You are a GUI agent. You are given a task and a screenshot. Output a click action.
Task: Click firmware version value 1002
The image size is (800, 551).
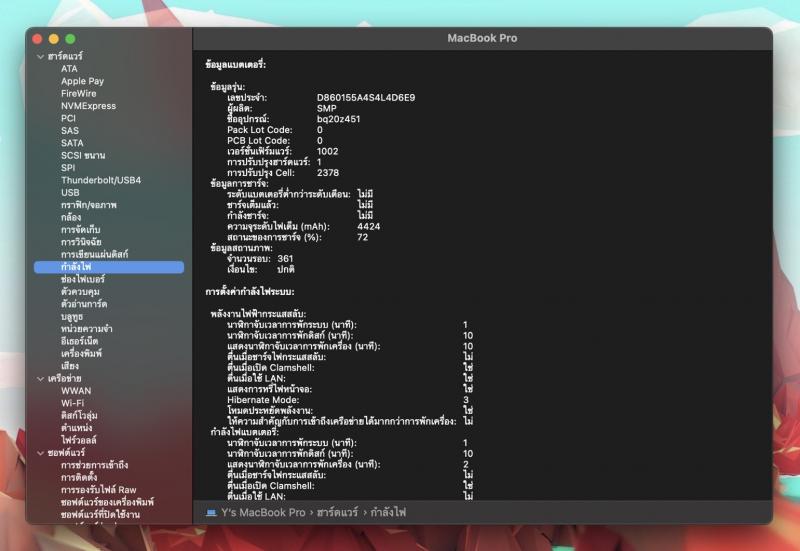pyautogui.click(x=328, y=151)
